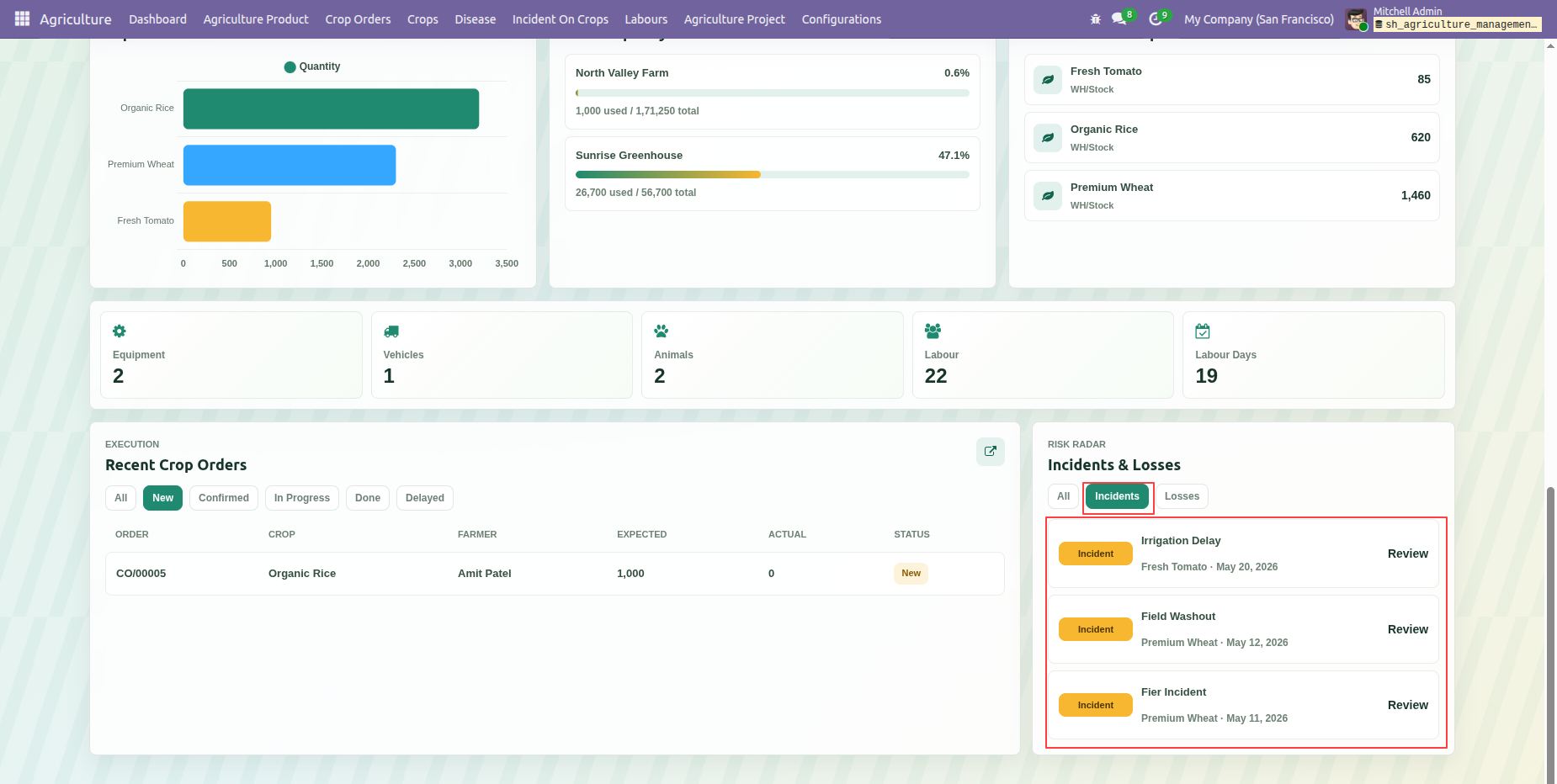The height and width of the screenshot is (784, 1557).
Task: Open the Crops menu
Action: 422,19
